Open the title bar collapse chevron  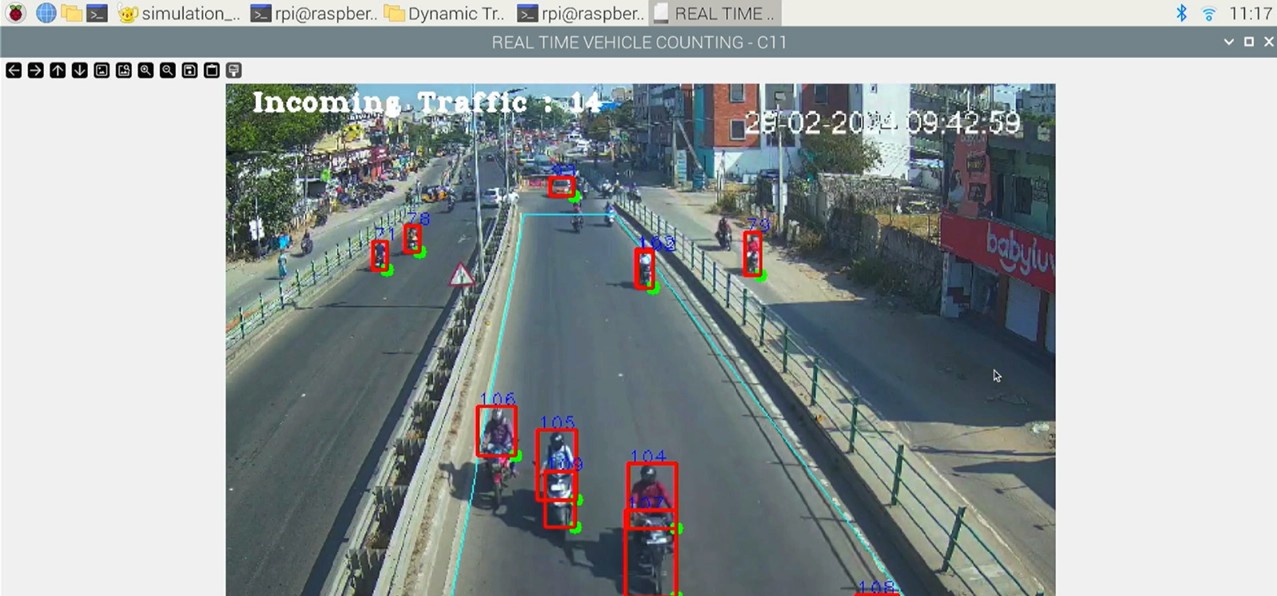[x=1229, y=42]
